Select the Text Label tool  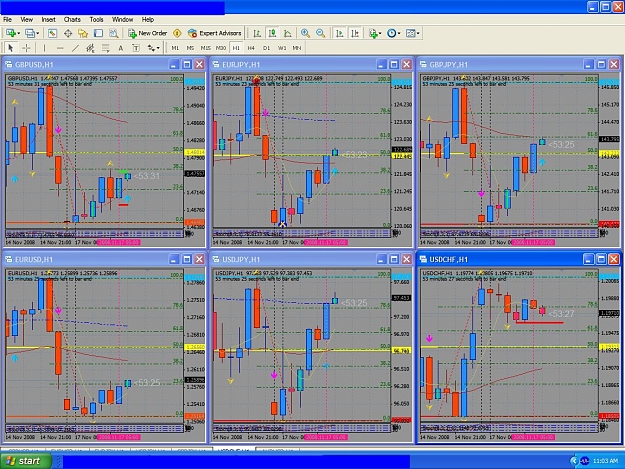tap(136, 48)
